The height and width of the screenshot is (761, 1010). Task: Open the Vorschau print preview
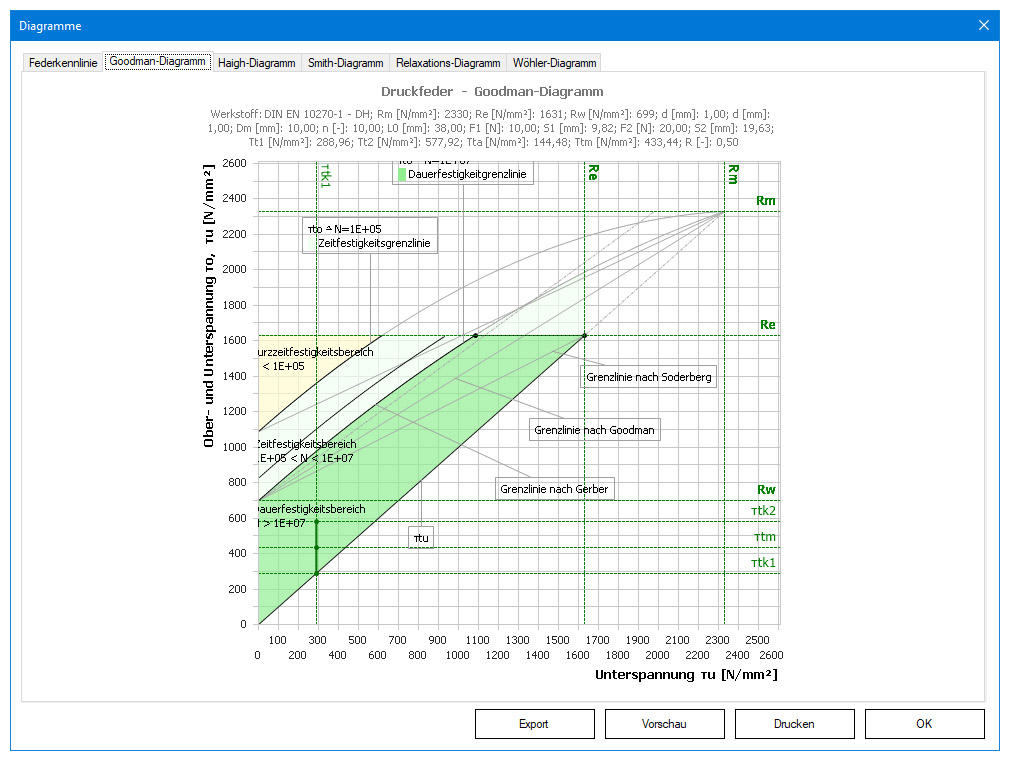point(664,724)
